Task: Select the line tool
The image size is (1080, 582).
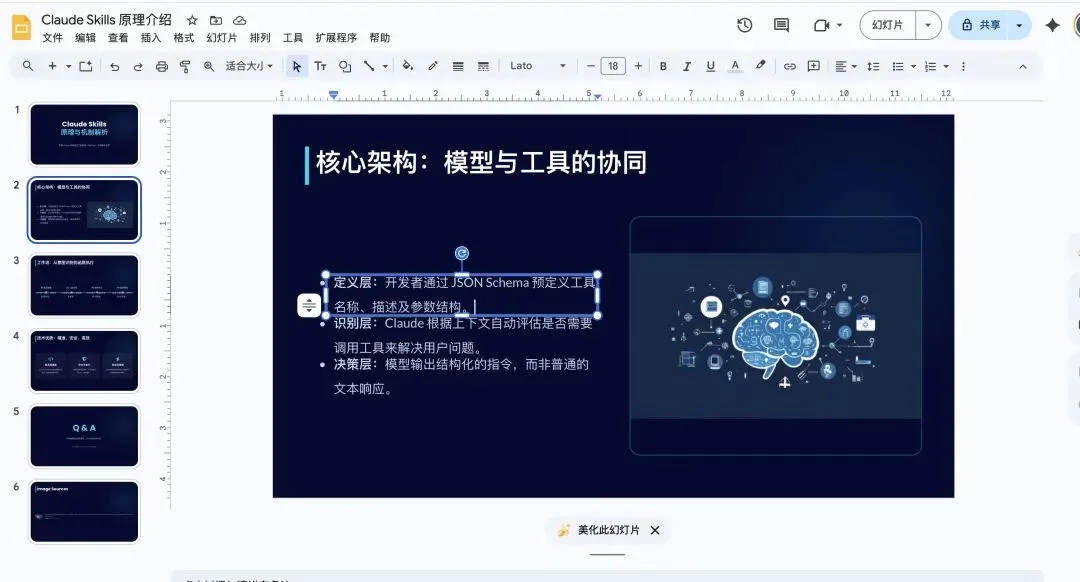Action: point(369,66)
